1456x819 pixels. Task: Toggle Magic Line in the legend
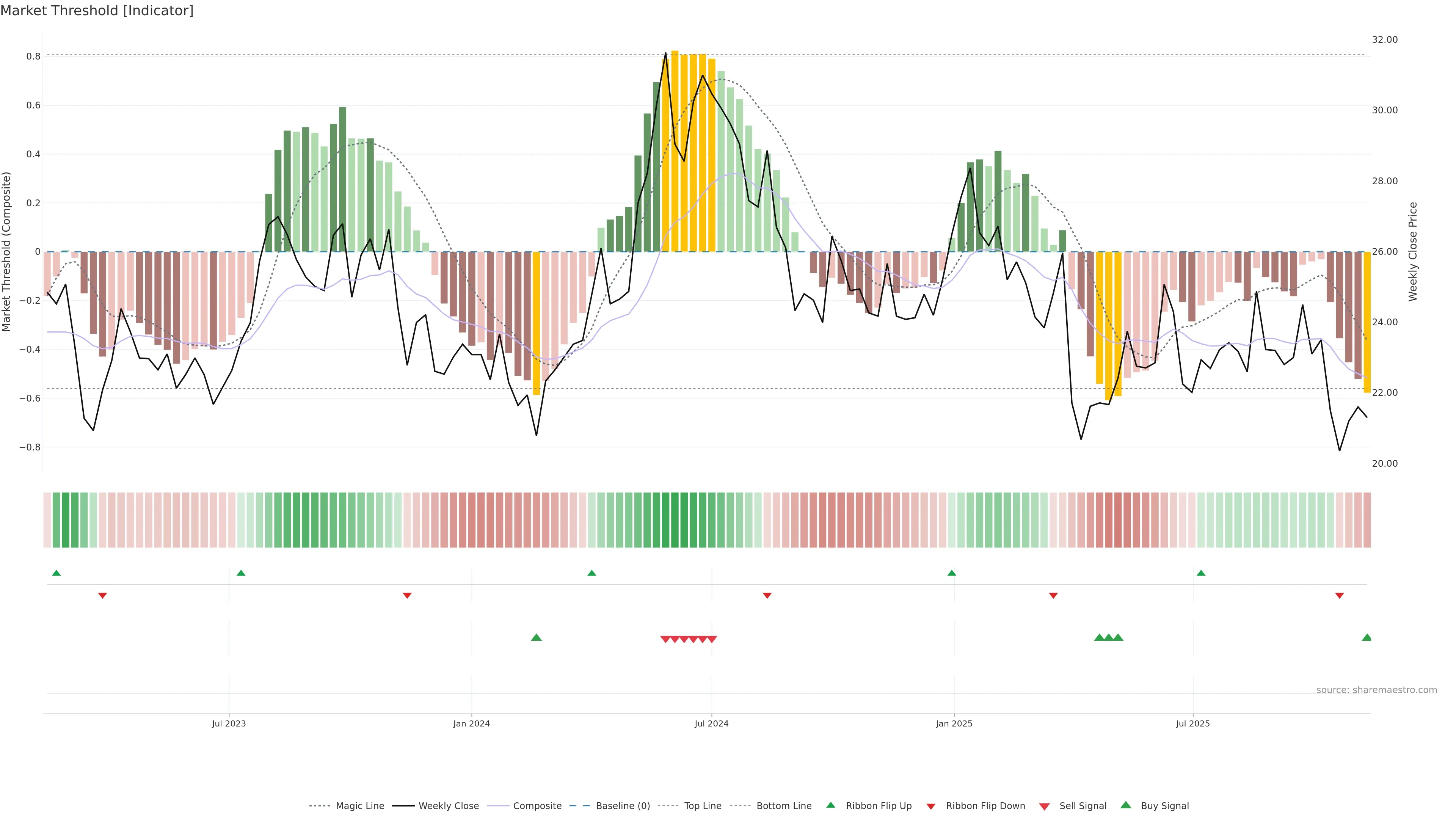359,806
